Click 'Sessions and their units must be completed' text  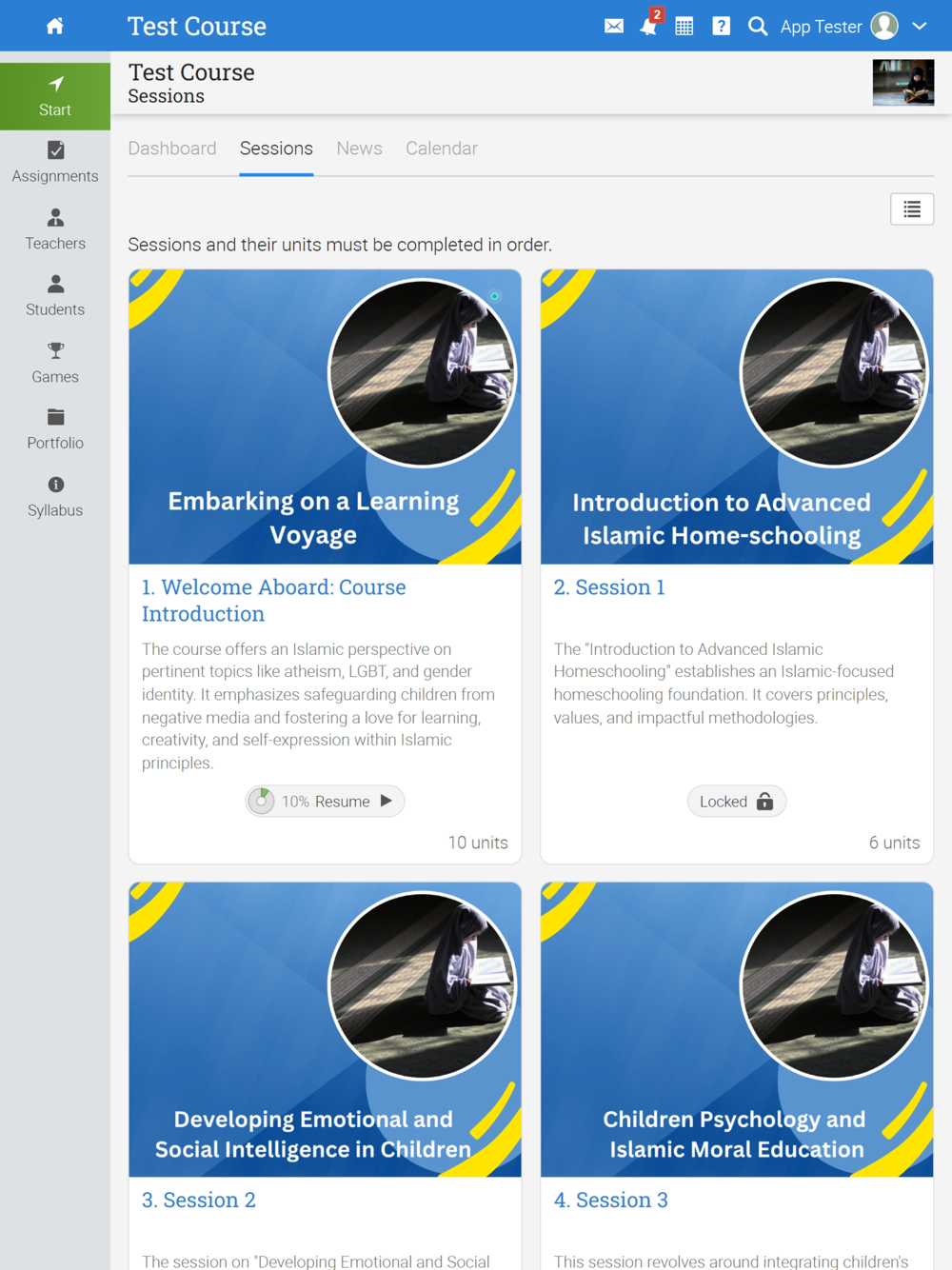coord(340,245)
